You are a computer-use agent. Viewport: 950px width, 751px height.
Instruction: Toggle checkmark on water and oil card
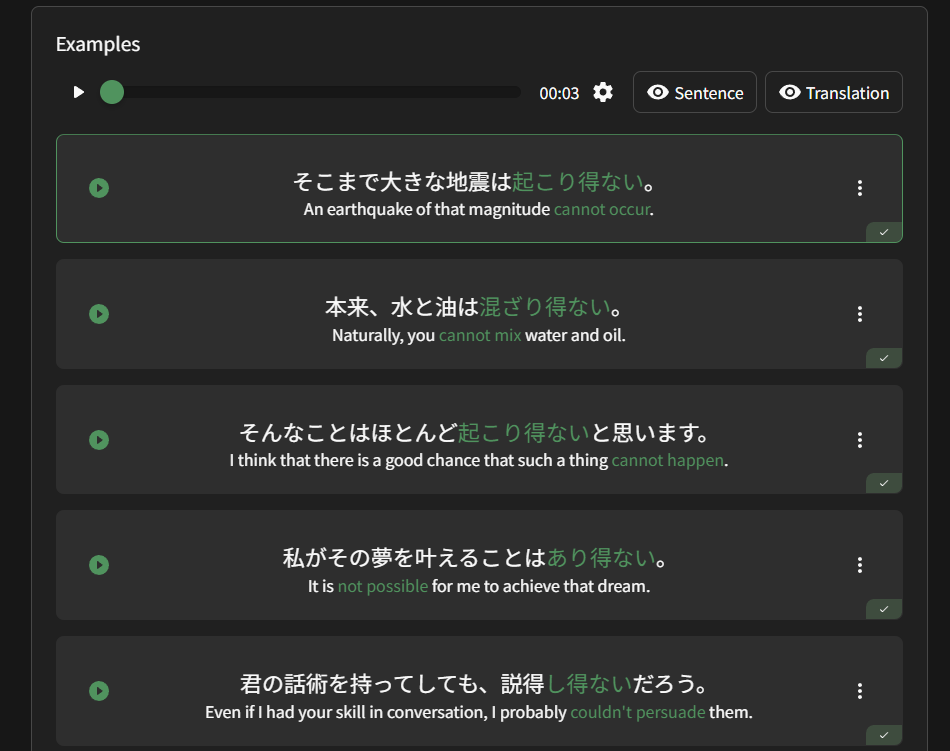[884, 358]
